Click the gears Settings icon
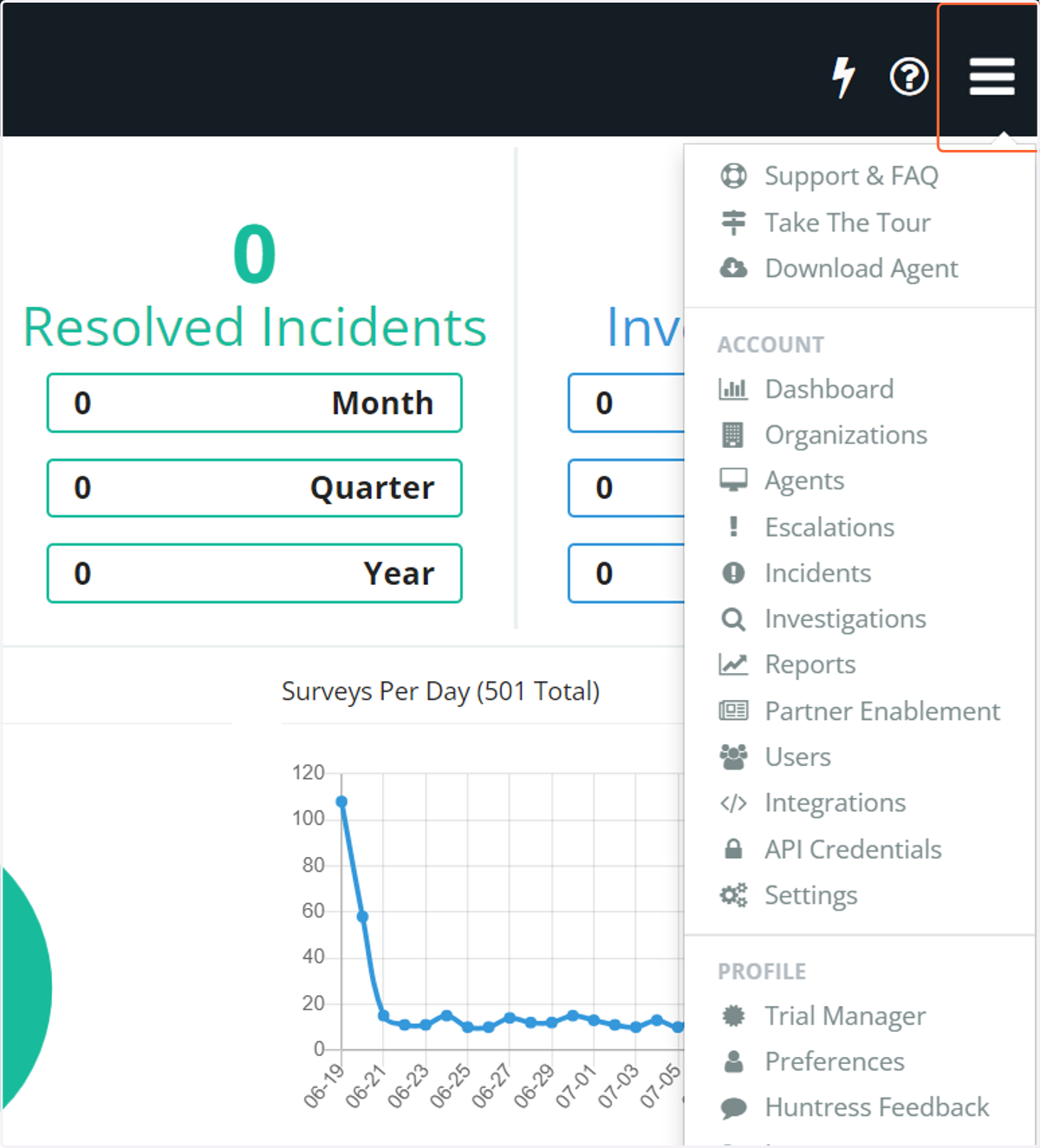 pyautogui.click(x=733, y=895)
